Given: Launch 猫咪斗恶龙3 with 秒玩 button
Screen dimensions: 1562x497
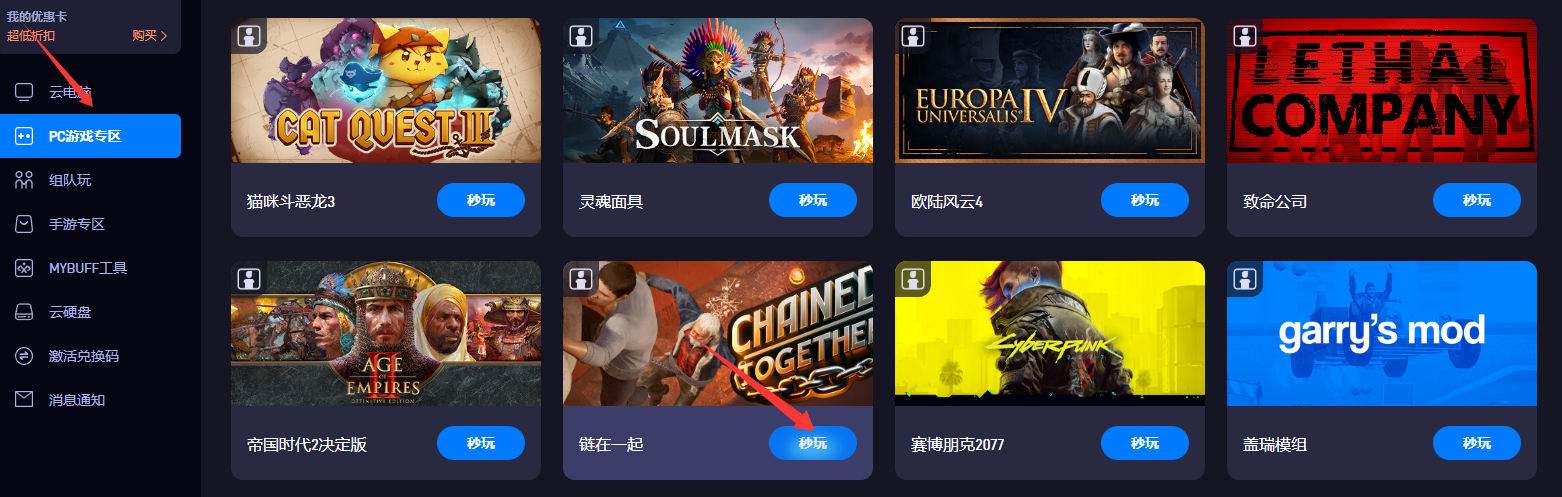Looking at the screenshot, I should coord(481,200).
